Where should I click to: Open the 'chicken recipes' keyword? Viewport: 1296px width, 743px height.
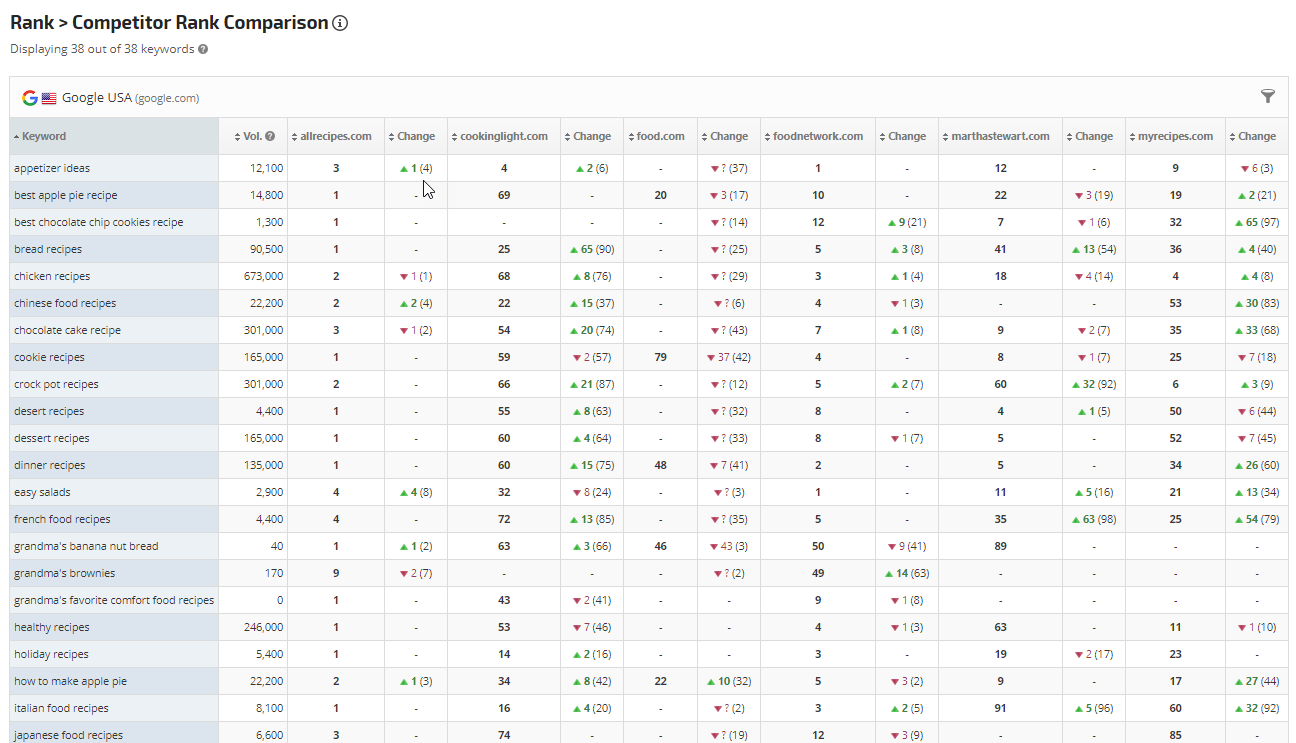[x=52, y=276]
